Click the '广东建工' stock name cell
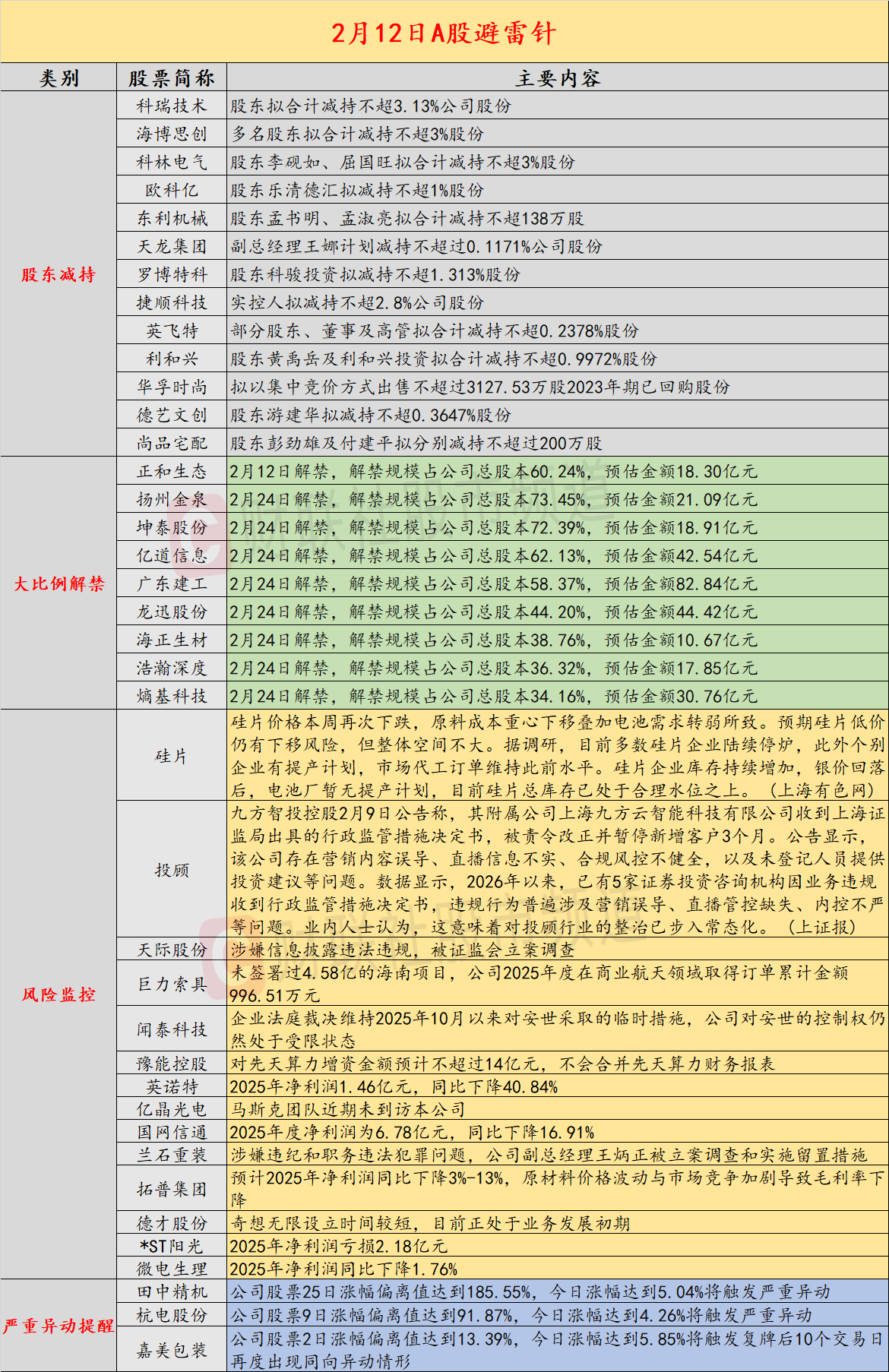 tap(172, 584)
